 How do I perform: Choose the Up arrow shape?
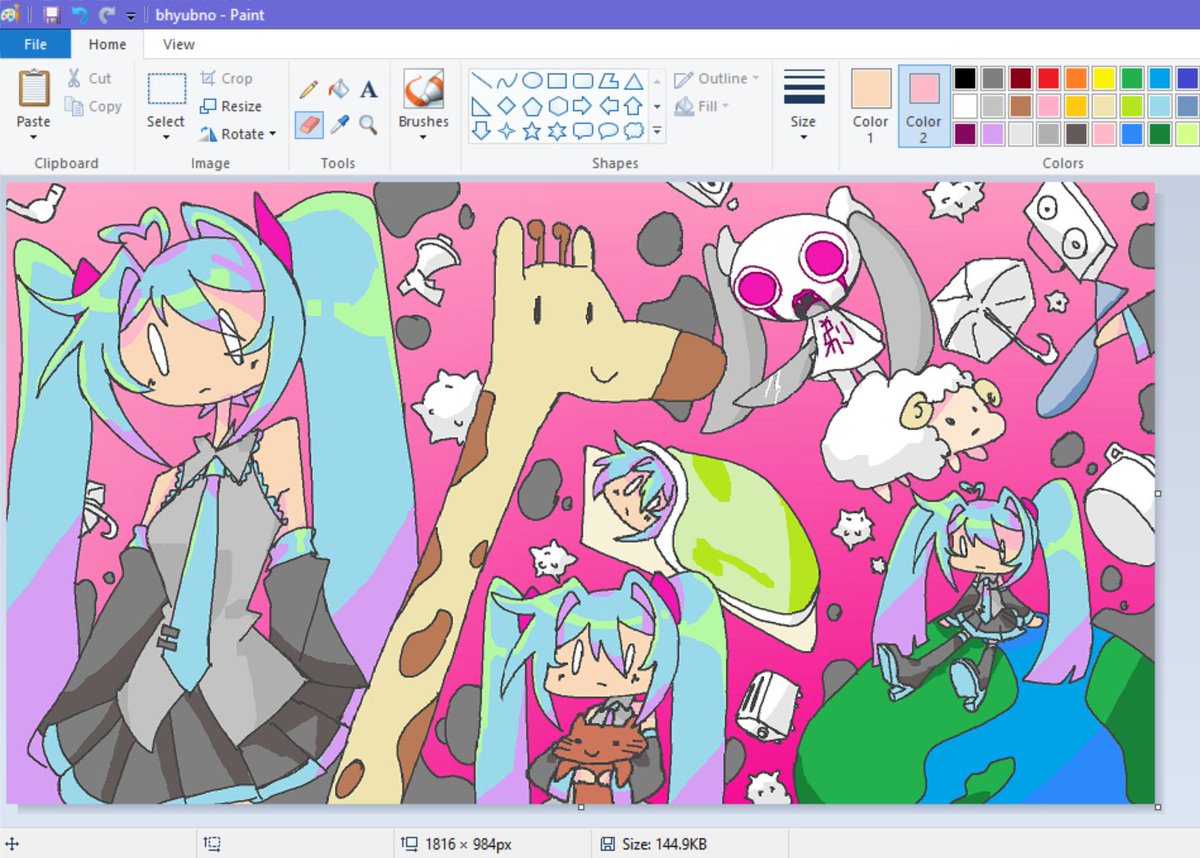tap(633, 106)
